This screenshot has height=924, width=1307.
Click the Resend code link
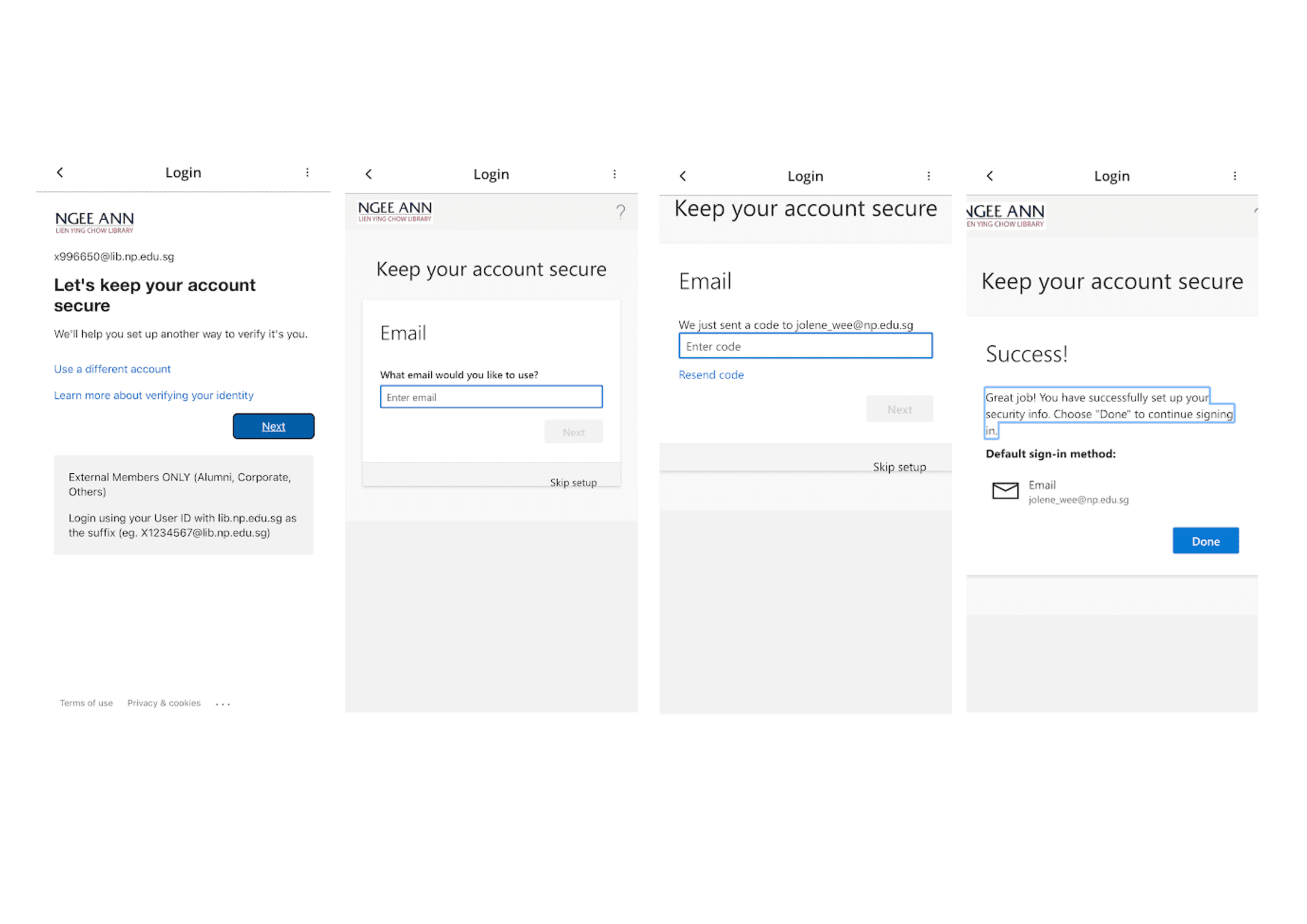point(711,375)
